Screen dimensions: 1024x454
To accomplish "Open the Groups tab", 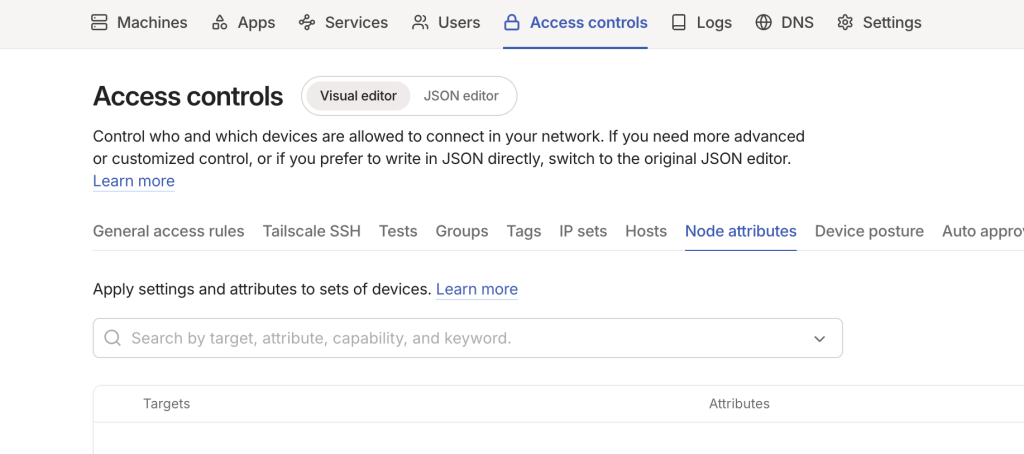I will (x=461, y=231).
